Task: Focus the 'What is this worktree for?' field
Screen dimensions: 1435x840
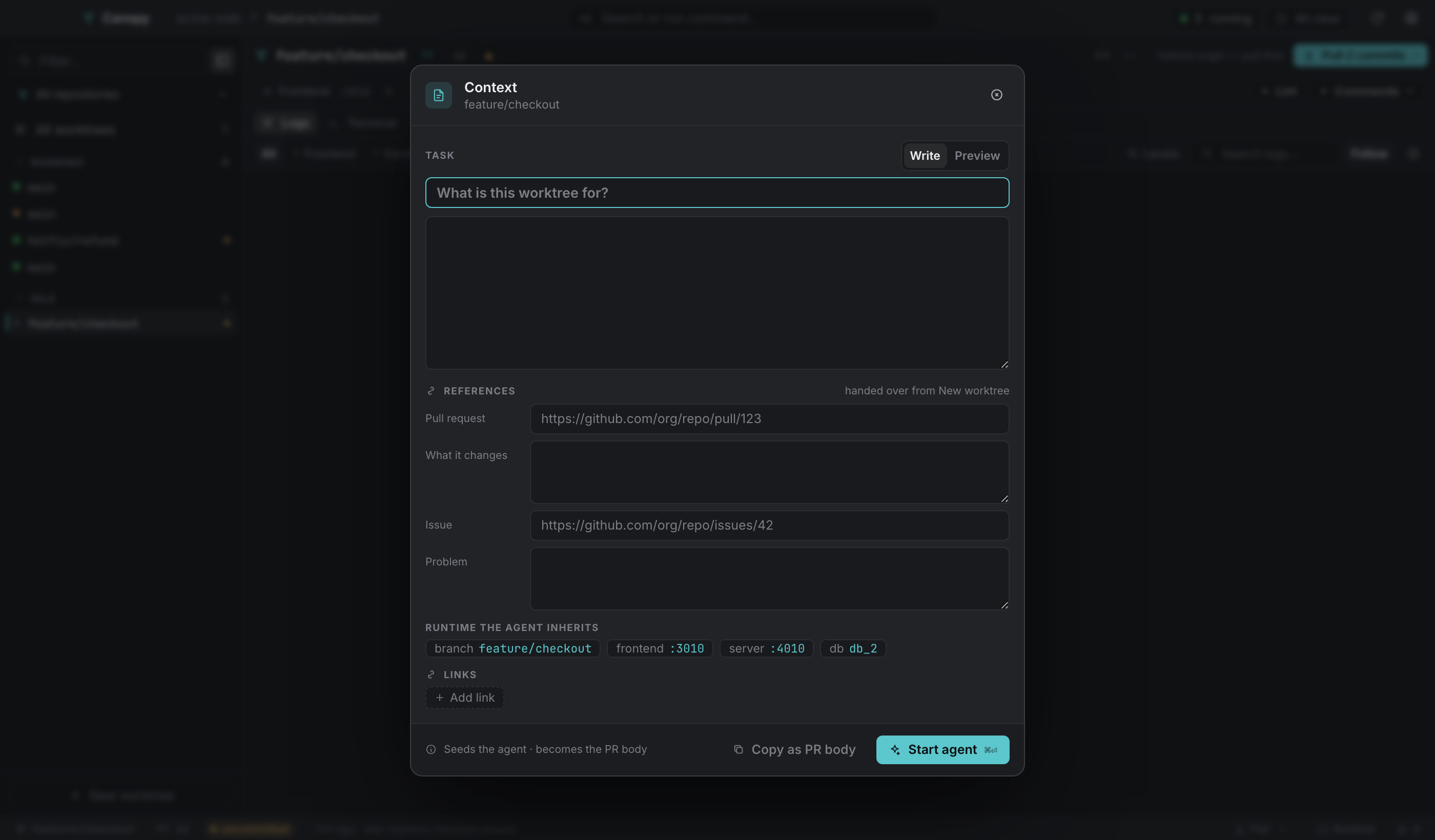Action: click(x=717, y=193)
